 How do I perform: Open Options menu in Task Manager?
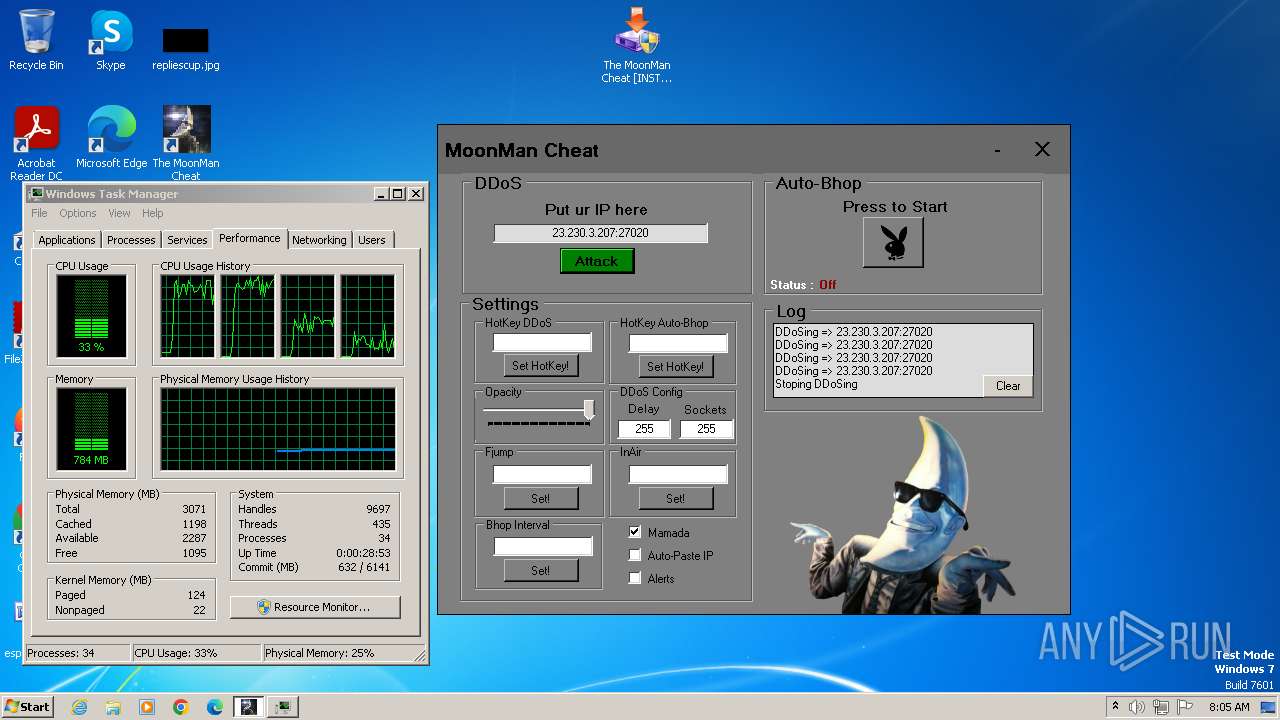point(77,213)
